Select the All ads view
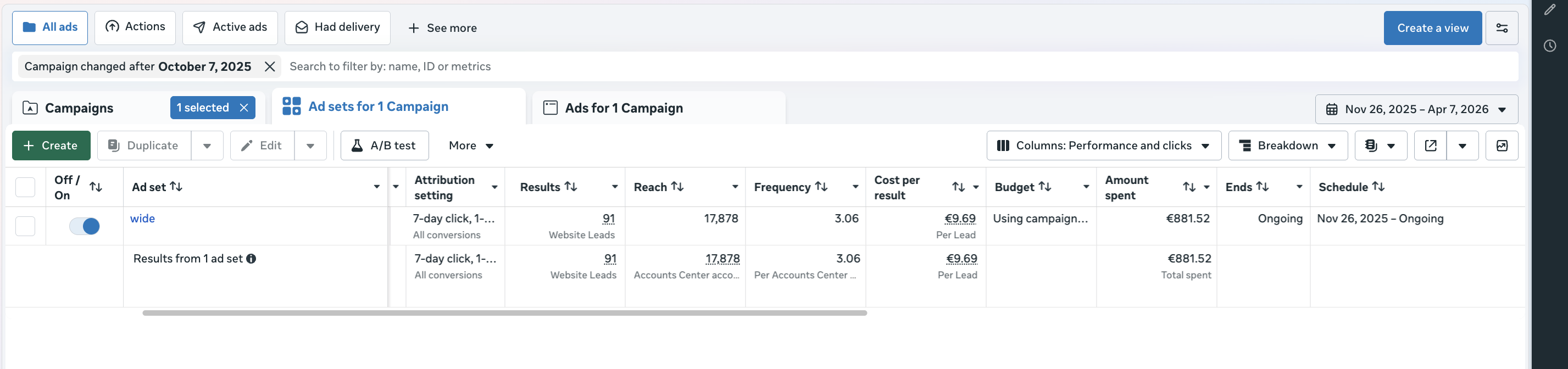 tap(50, 28)
